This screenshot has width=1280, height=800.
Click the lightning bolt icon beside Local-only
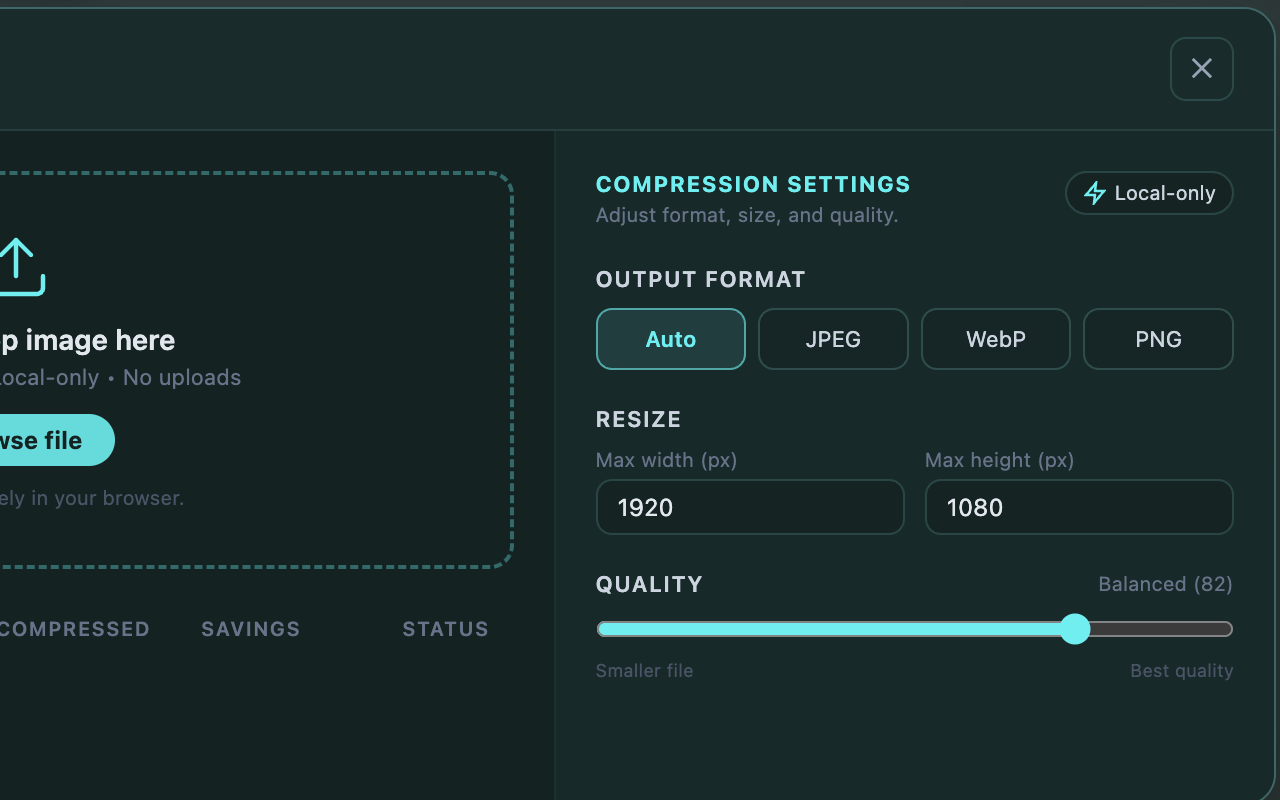1095,193
